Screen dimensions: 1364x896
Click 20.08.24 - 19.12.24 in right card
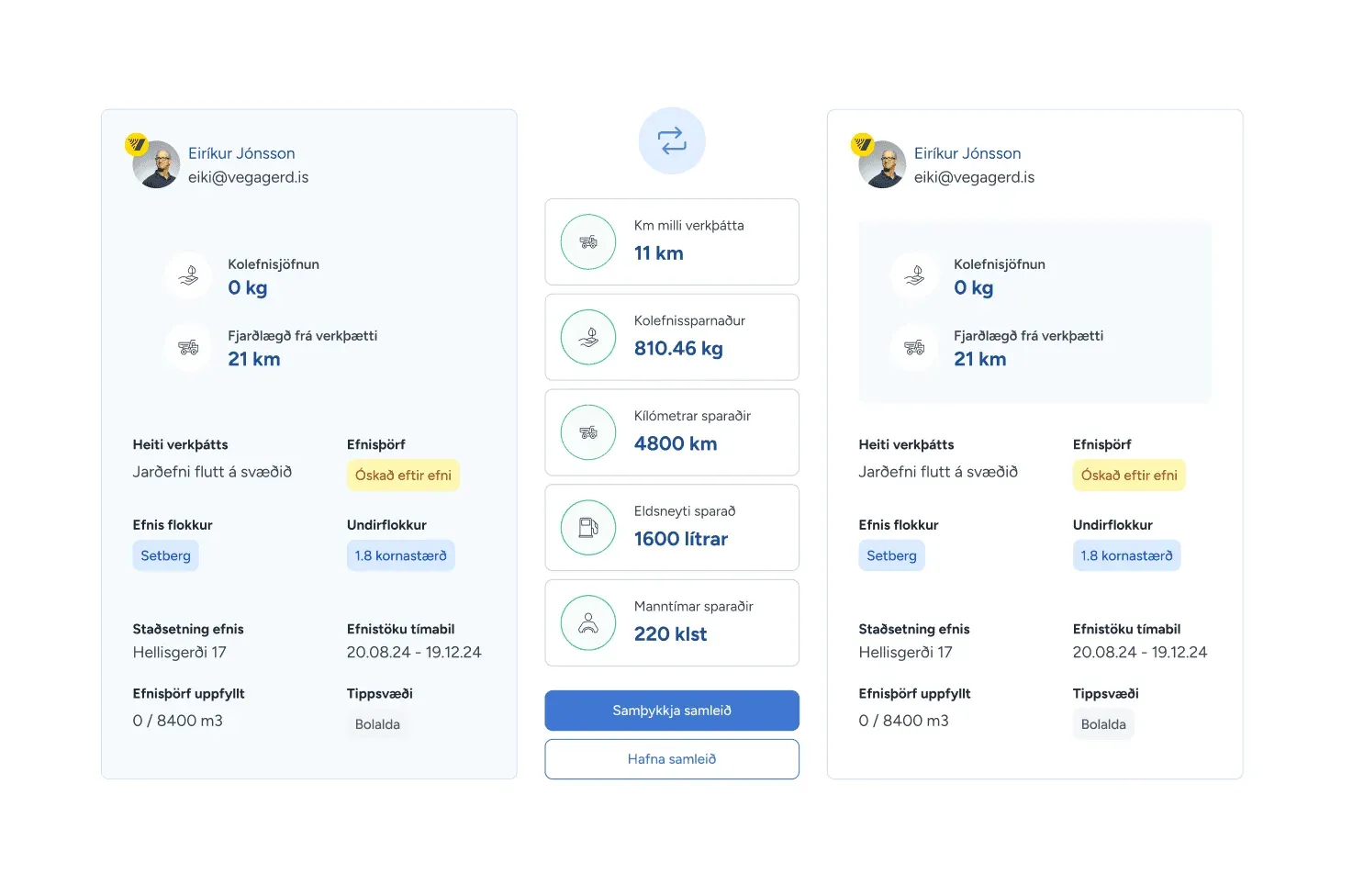[x=1140, y=653]
